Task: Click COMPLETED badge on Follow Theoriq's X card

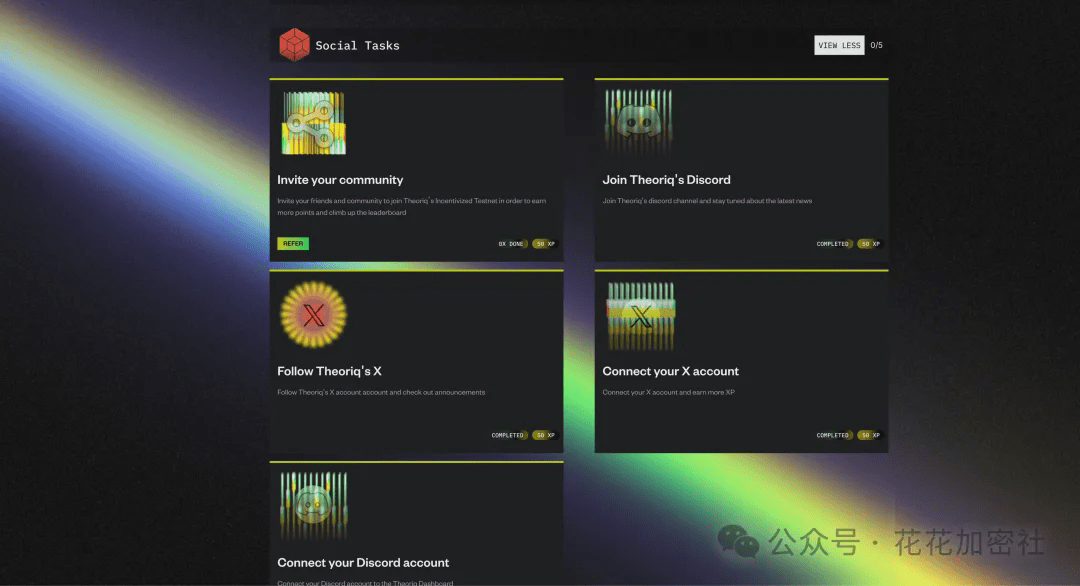Action: tap(508, 435)
